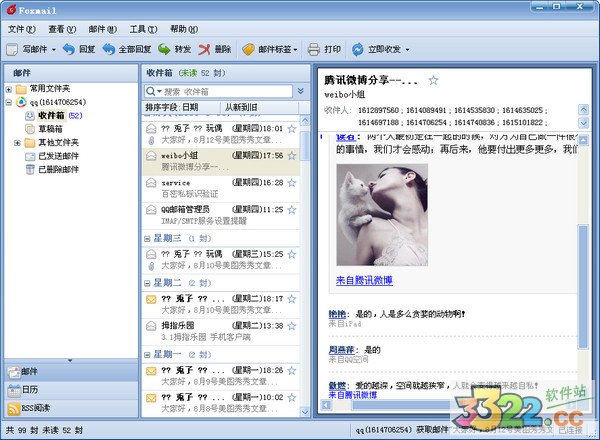Open the 写邮件 dropdown arrow
600x440 pixels.
[54, 50]
